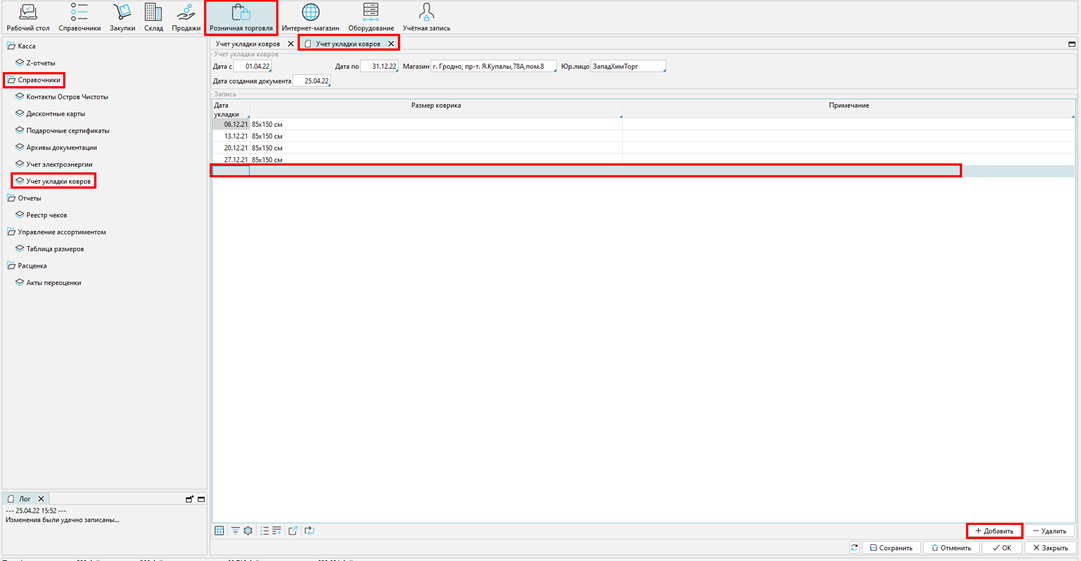Screen dimensions: 1081x561
Task: Click the Интернет-магазин globe icon
Action: 311,17
